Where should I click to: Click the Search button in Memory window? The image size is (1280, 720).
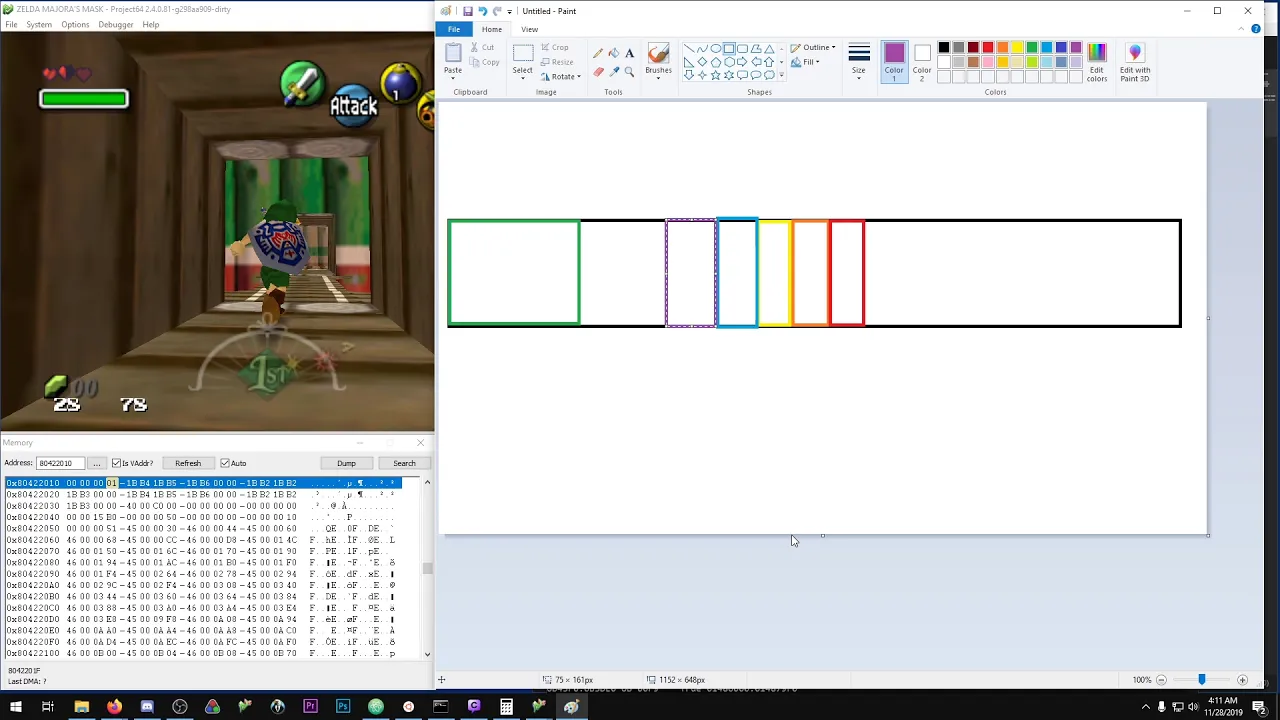[404, 463]
